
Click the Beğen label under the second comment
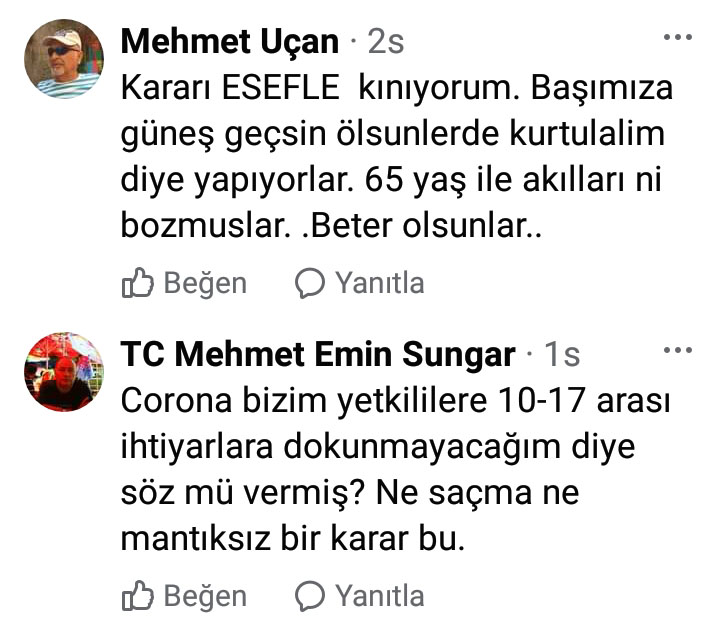pos(205,596)
